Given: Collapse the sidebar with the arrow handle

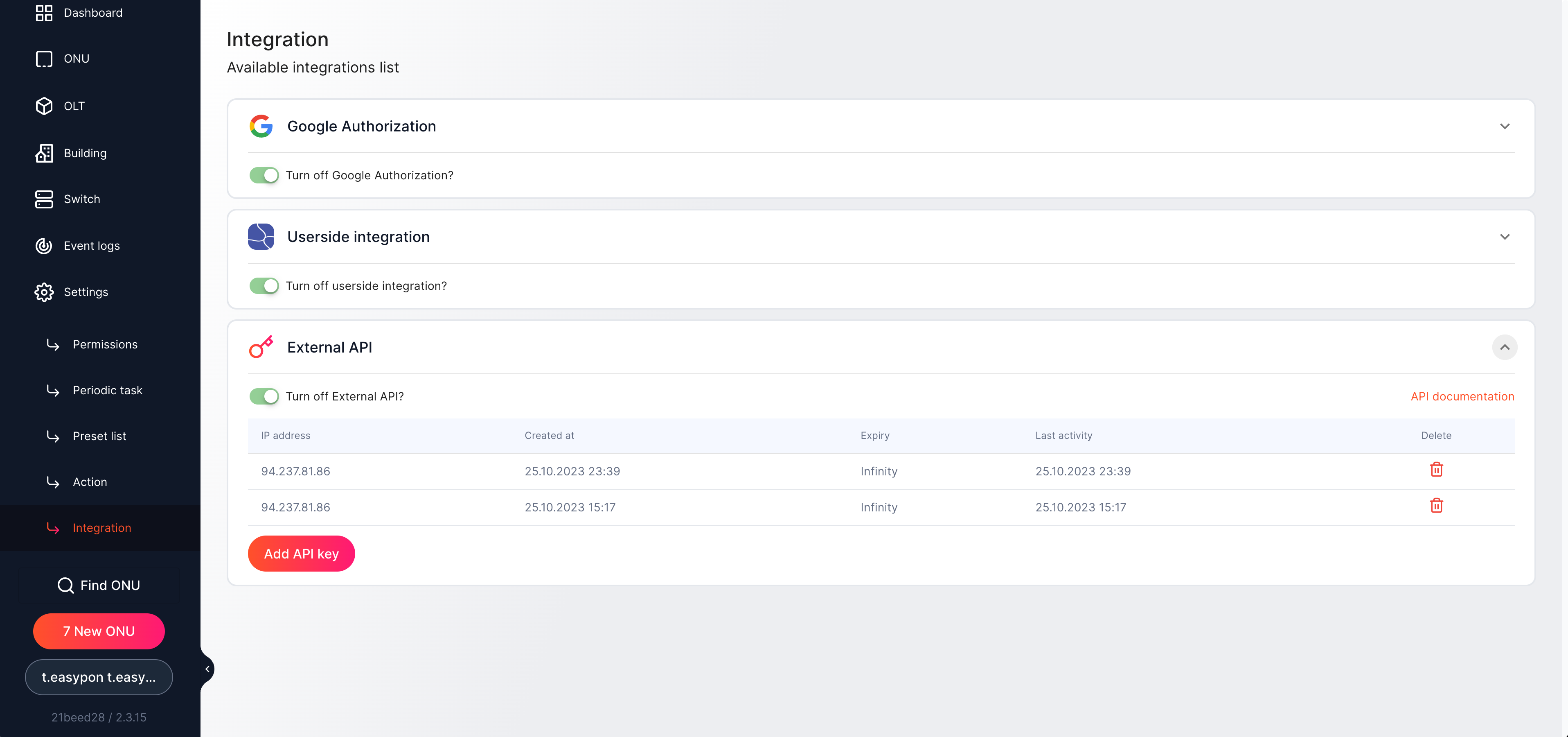Looking at the screenshot, I should [x=207, y=669].
